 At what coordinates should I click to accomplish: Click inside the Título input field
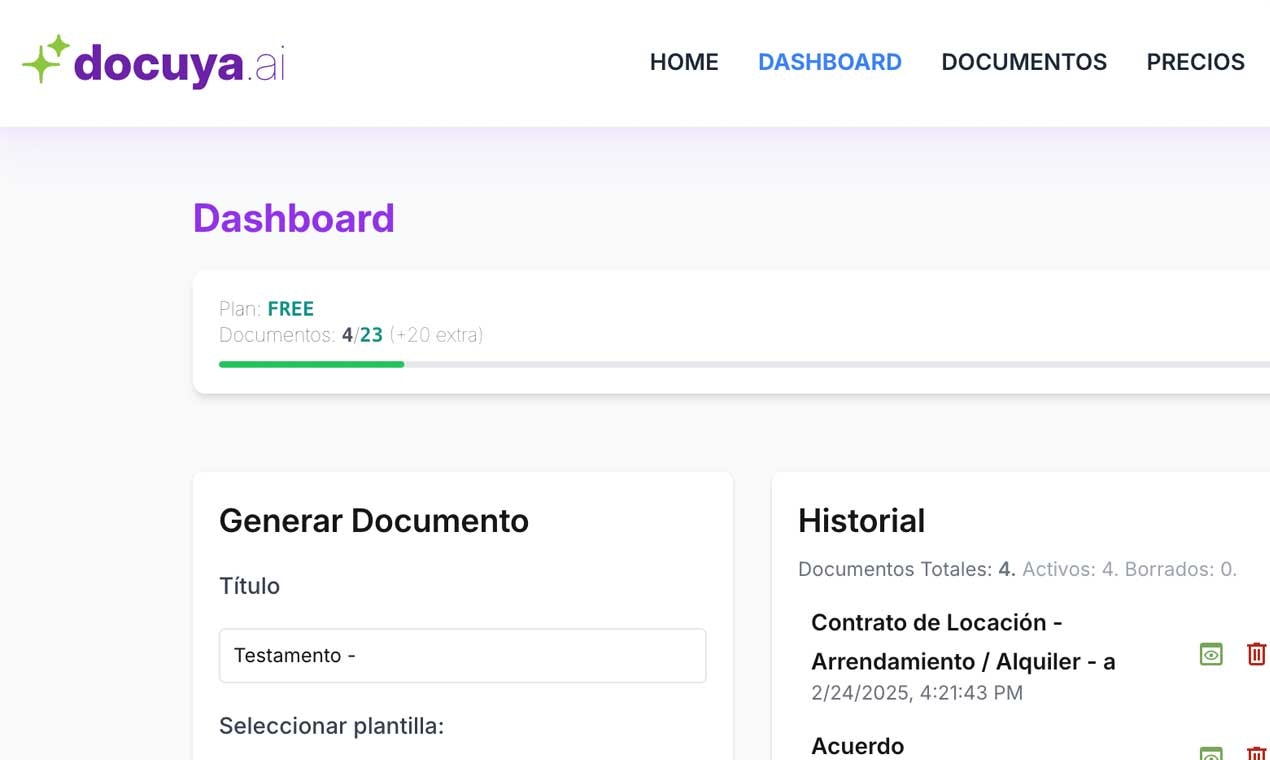[x=462, y=655]
